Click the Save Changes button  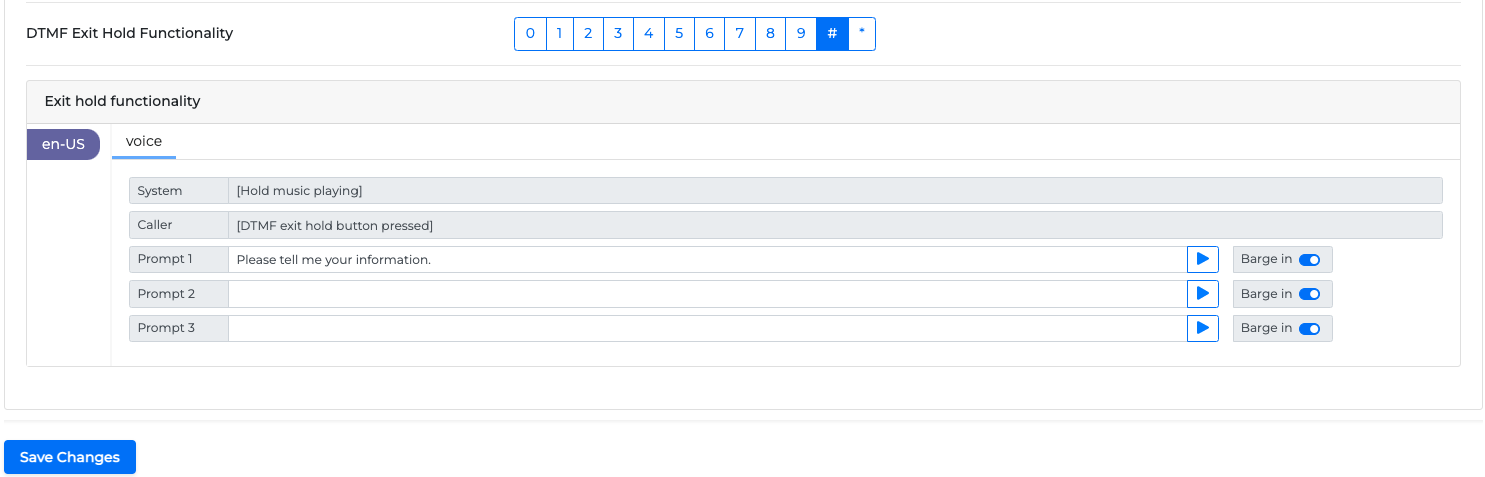point(70,457)
